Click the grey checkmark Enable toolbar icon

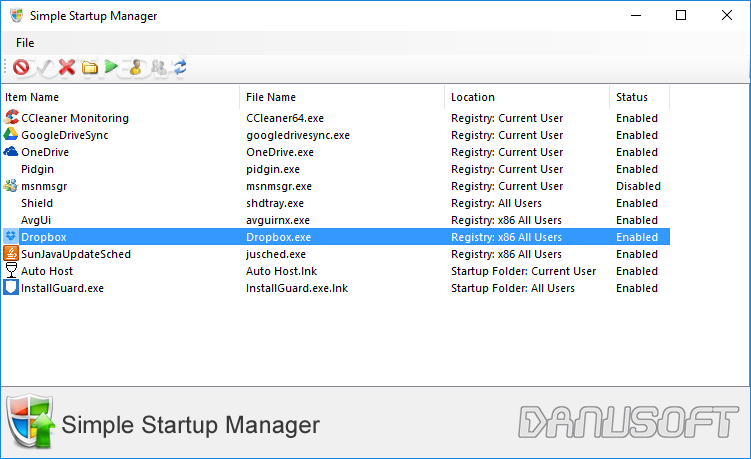45,67
